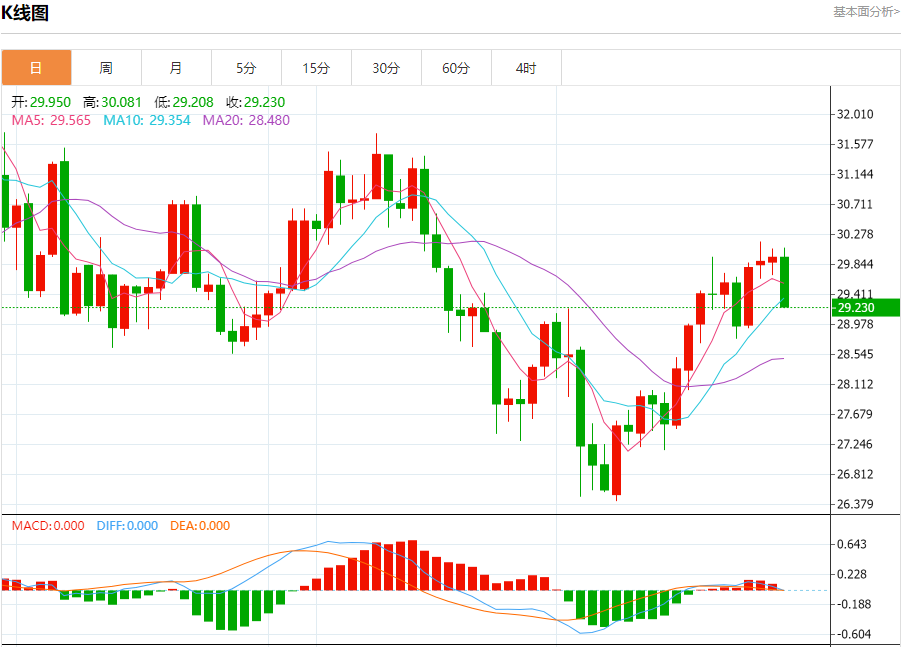The width and height of the screenshot is (908, 647).
Task: Click the MA20 indicator label
Action: (246, 120)
